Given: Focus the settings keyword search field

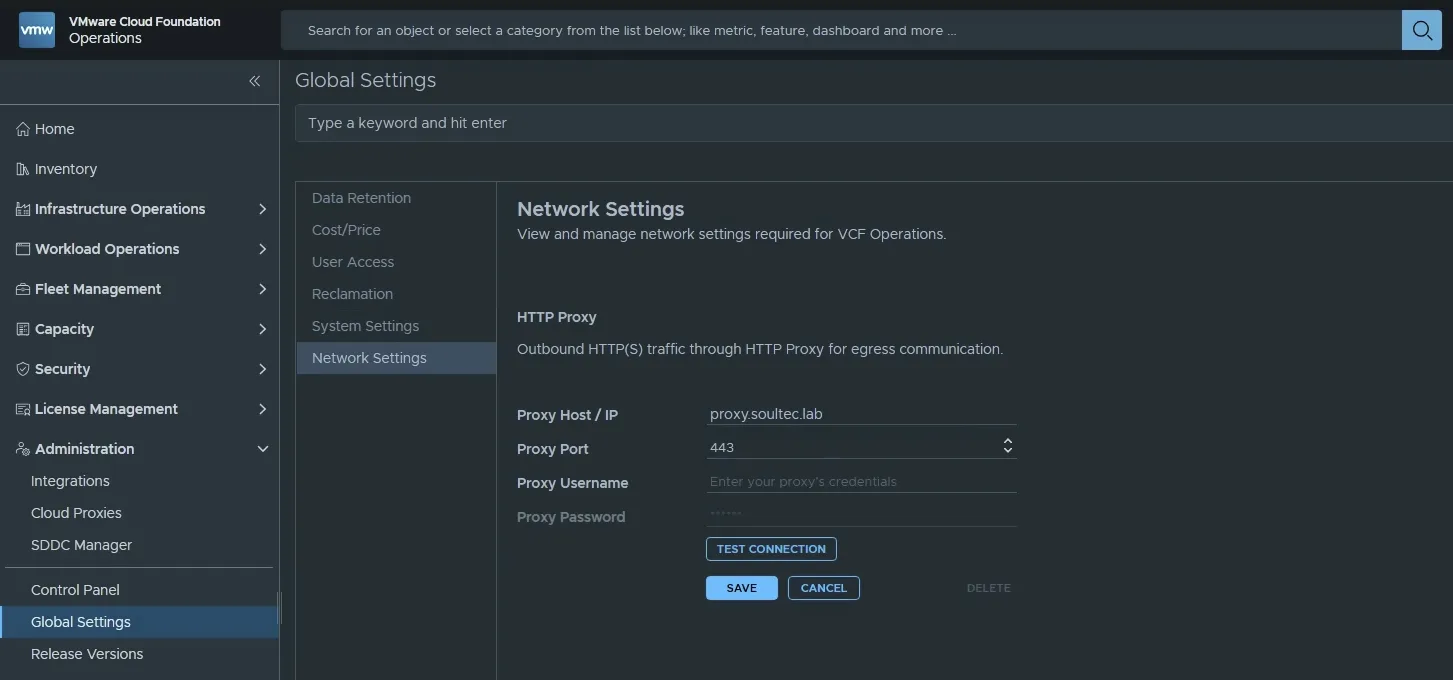Looking at the screenshot, I should (874, 123).
